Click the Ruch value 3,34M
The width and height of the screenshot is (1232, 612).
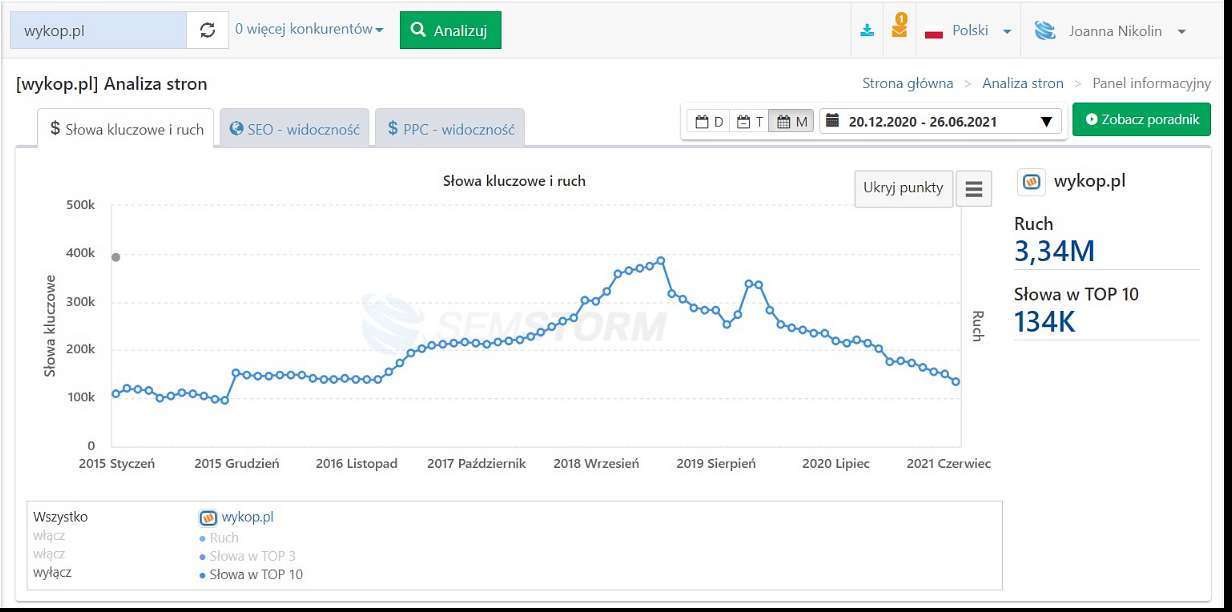1054,251
